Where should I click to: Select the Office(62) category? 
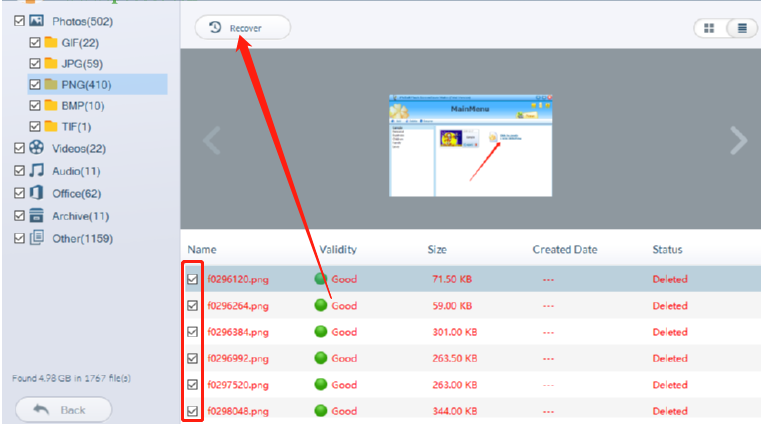76,194
